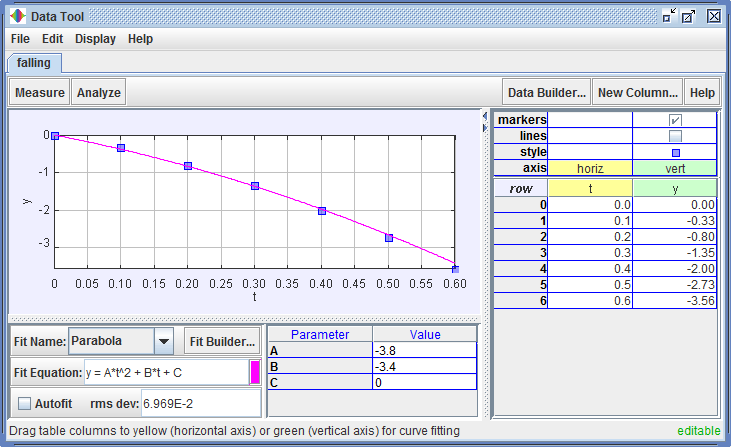Select row 0 header in data table

pos(521,205)
